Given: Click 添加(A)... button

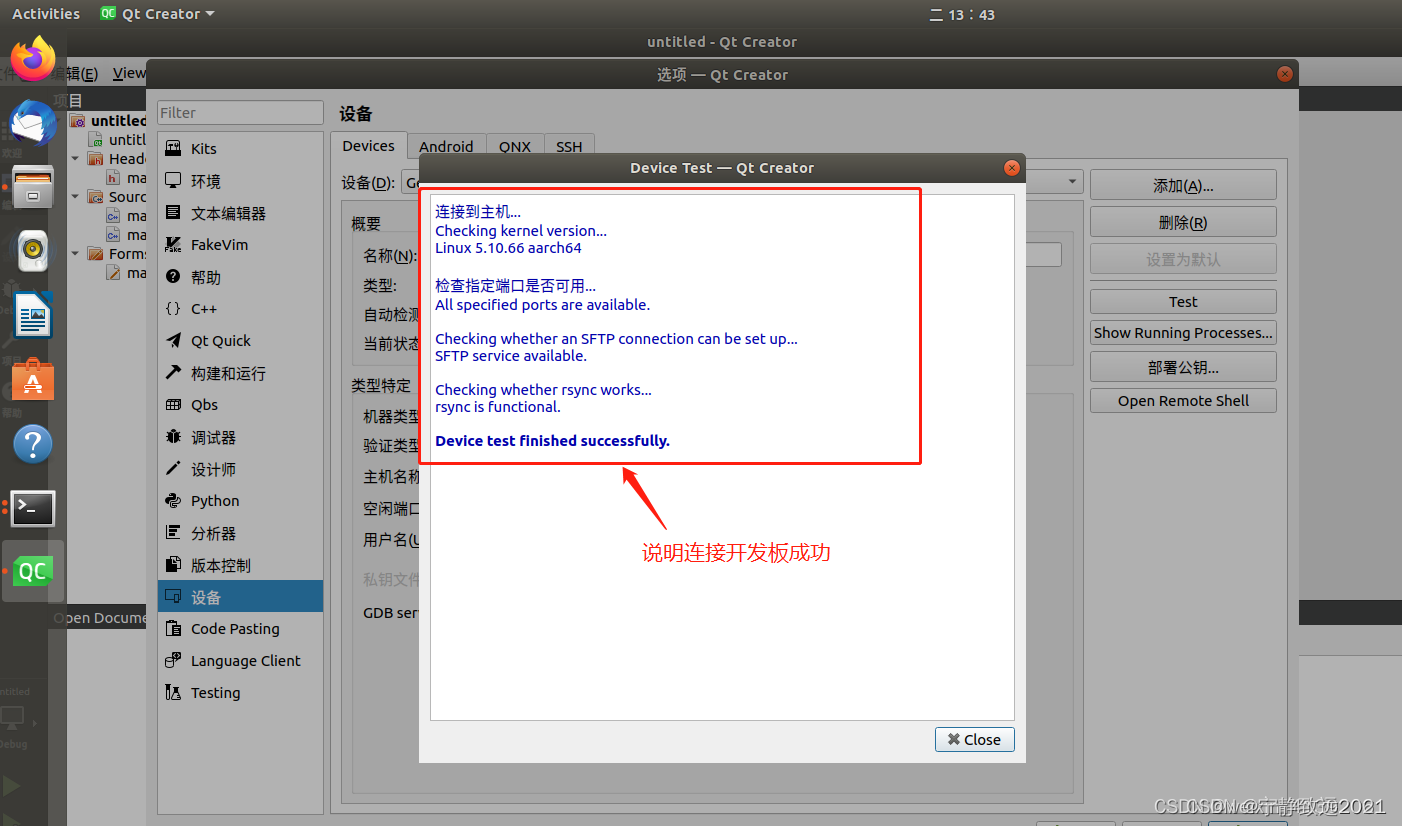Looking at the screenshot, I should (1183, 185).
